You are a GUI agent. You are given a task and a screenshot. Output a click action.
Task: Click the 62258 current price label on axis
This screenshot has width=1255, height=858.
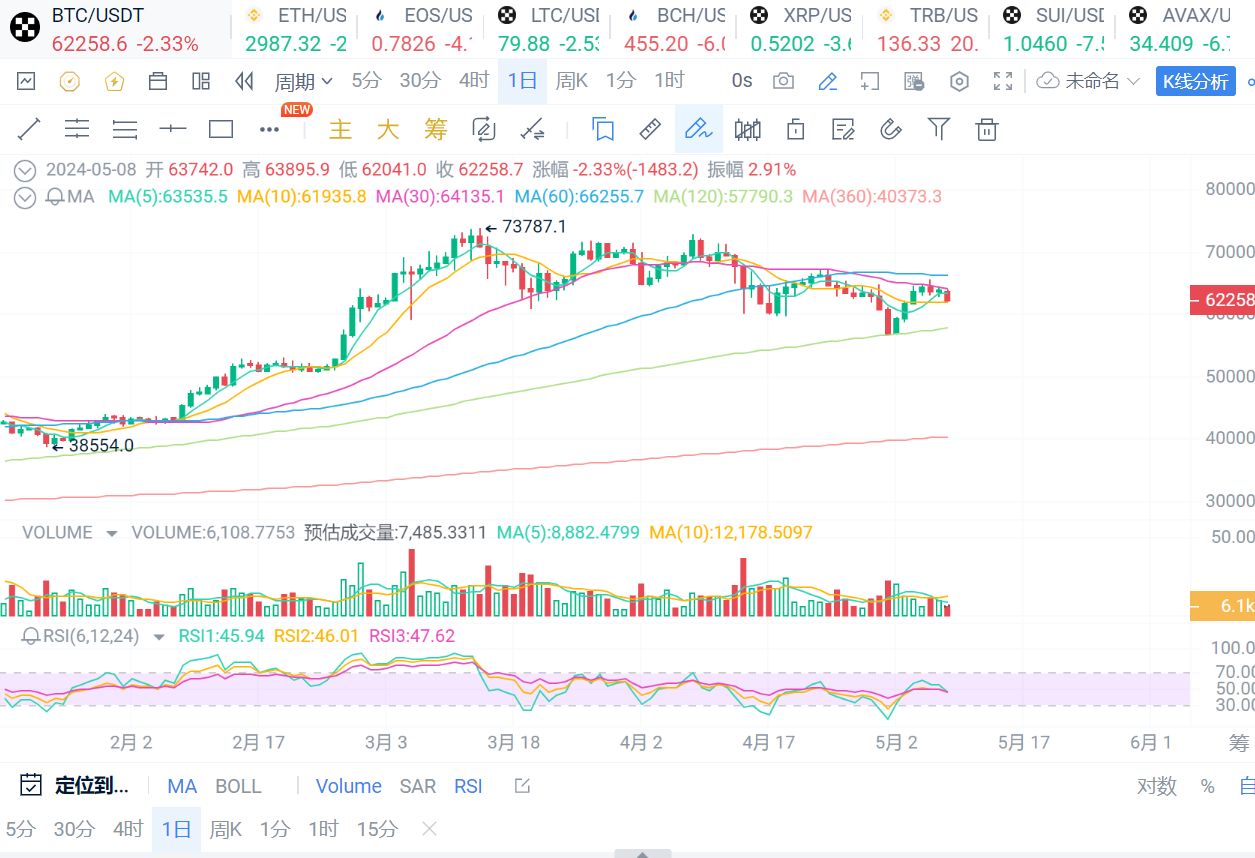click(1222, 299)
